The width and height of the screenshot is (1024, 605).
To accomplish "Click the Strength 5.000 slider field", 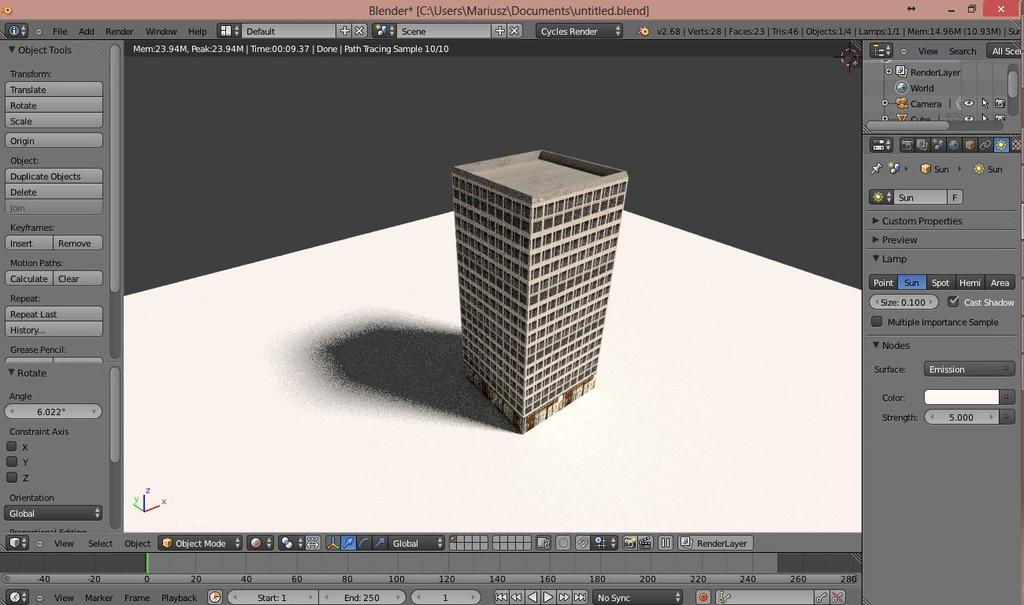I will point(961,417).
